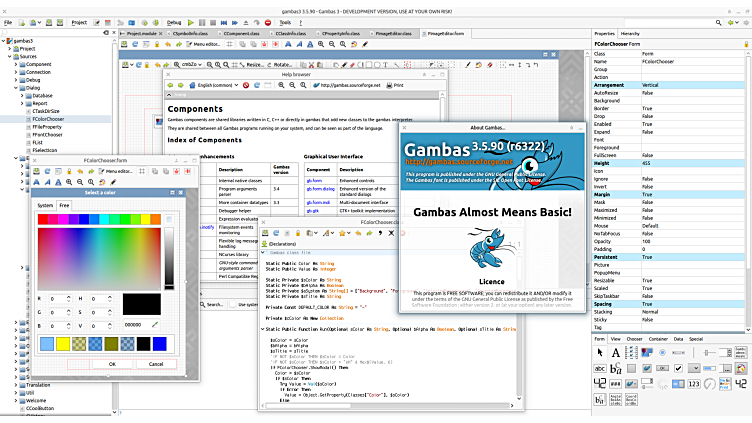The image size is (752, 423).
Task: Click the Menu editor toolbar button
Action: click(x=203, y=44)
